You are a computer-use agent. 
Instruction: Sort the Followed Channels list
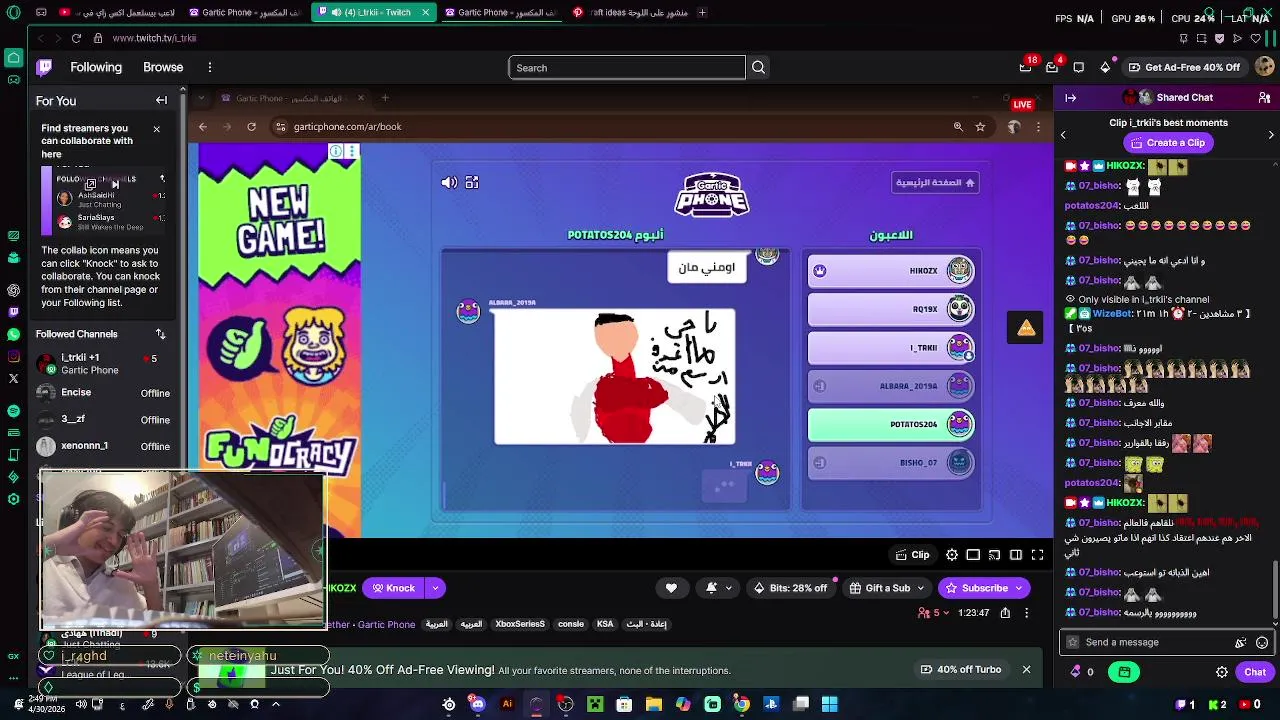click(x=160, y=334)
